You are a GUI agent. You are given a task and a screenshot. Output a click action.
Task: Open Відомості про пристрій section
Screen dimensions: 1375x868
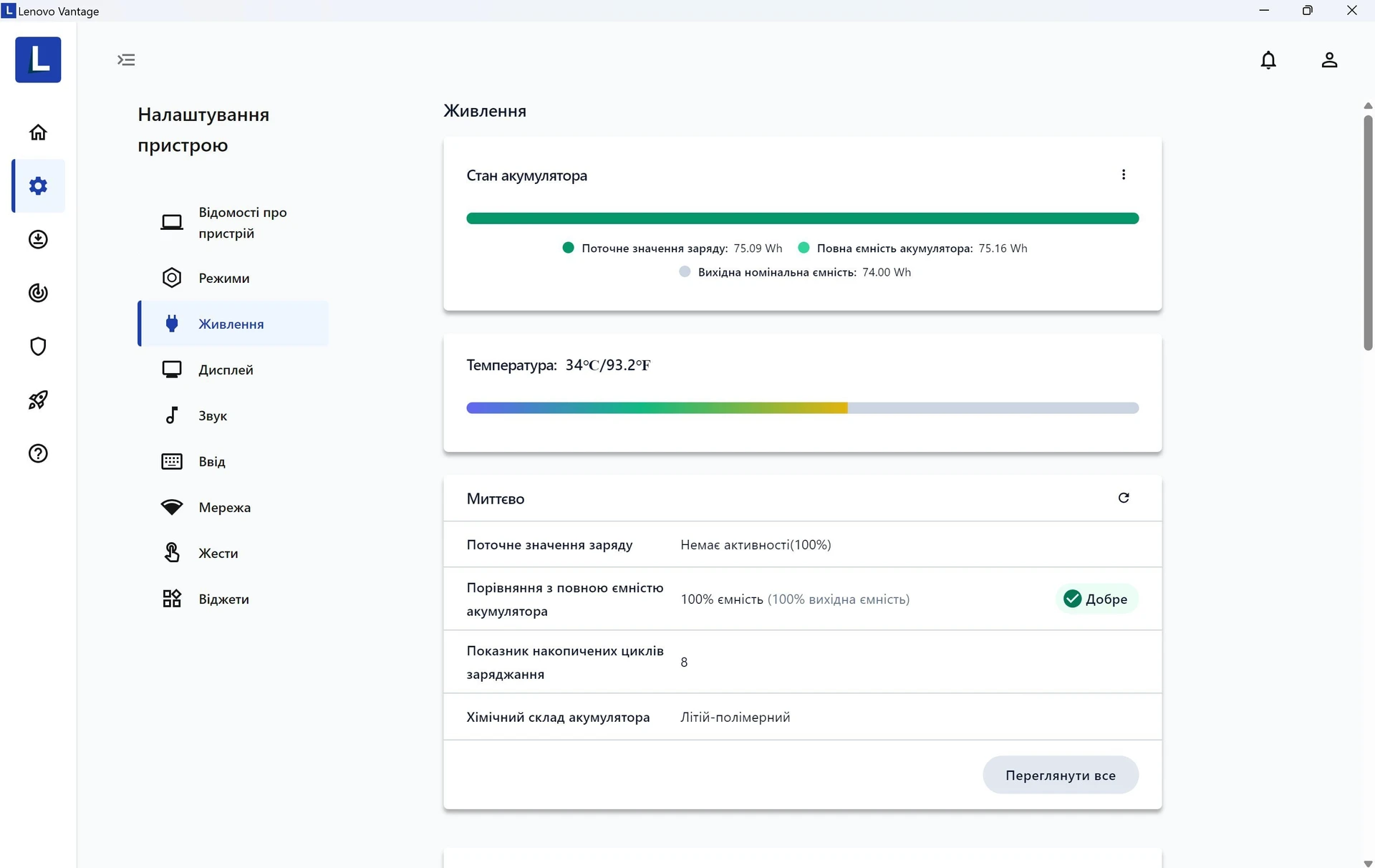233,223
